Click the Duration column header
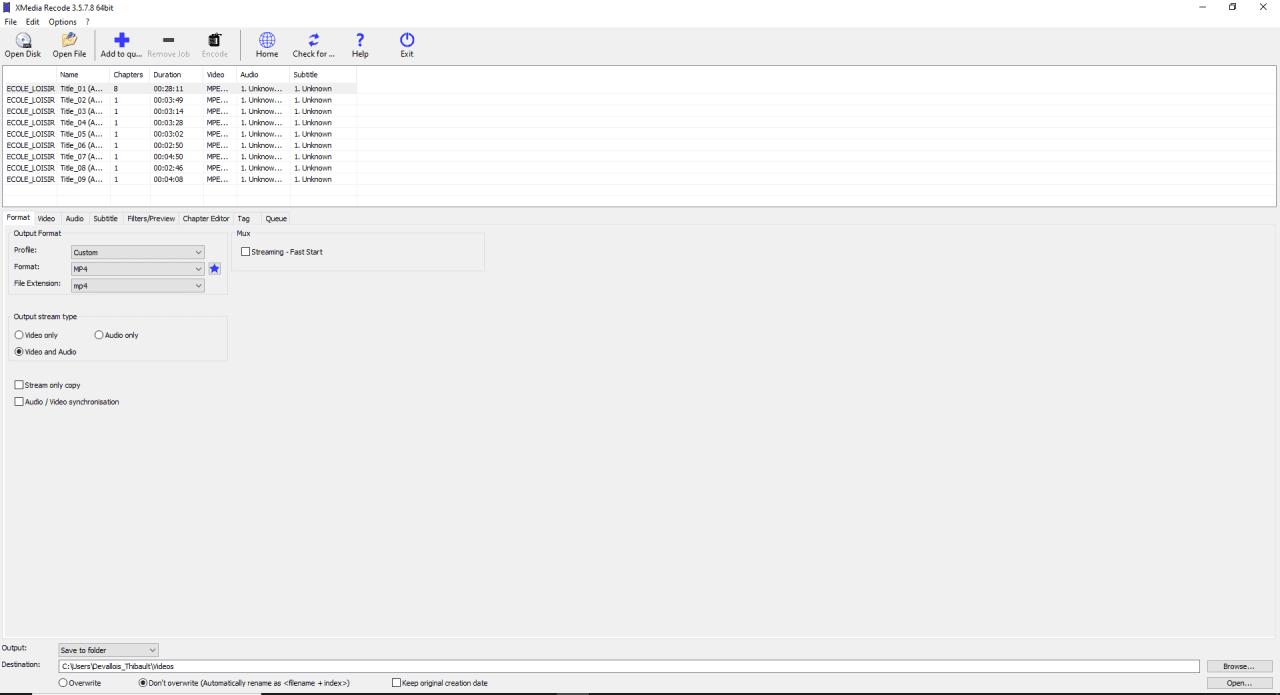Screen dimensions: 1280x695 177,75
